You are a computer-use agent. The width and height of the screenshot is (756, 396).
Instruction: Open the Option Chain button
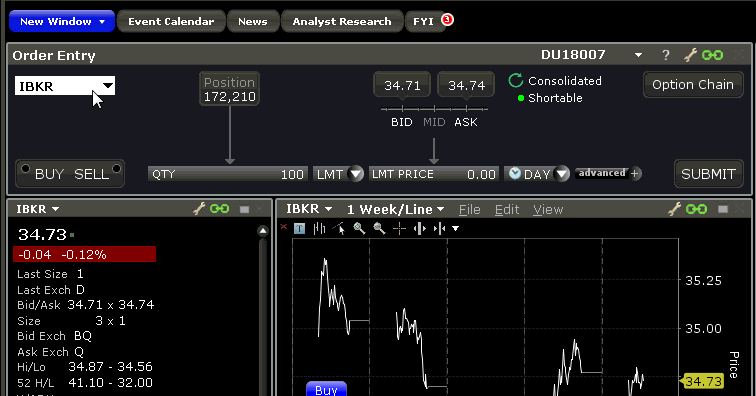[693, 84]
